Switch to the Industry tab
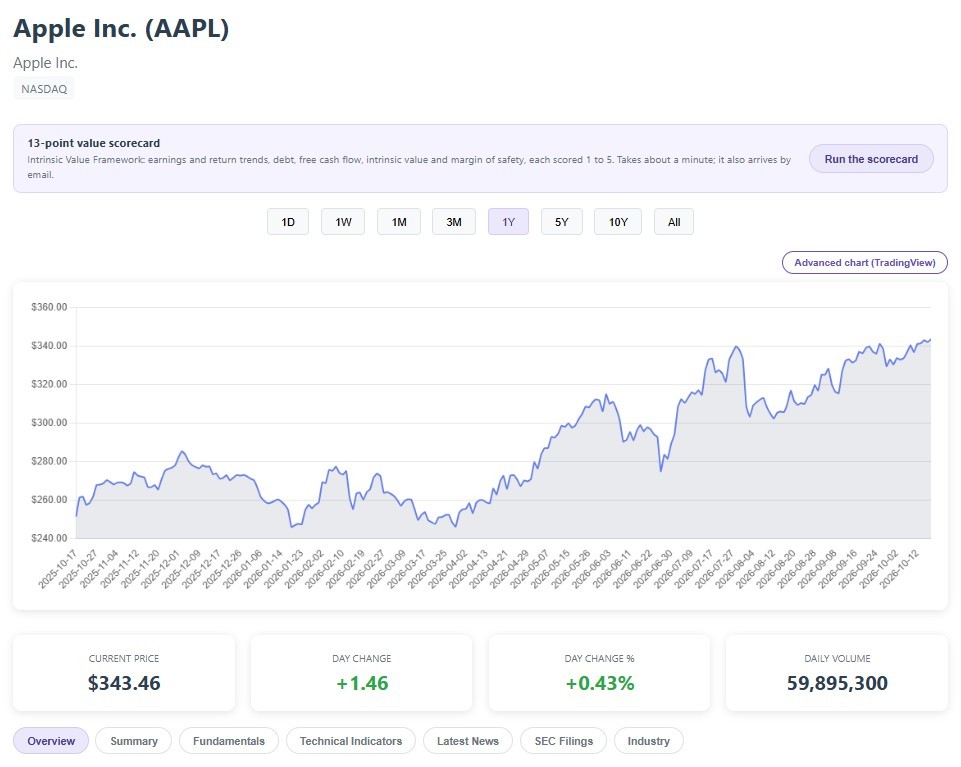This screenshot has height=767, width=961. coord(648,741)
